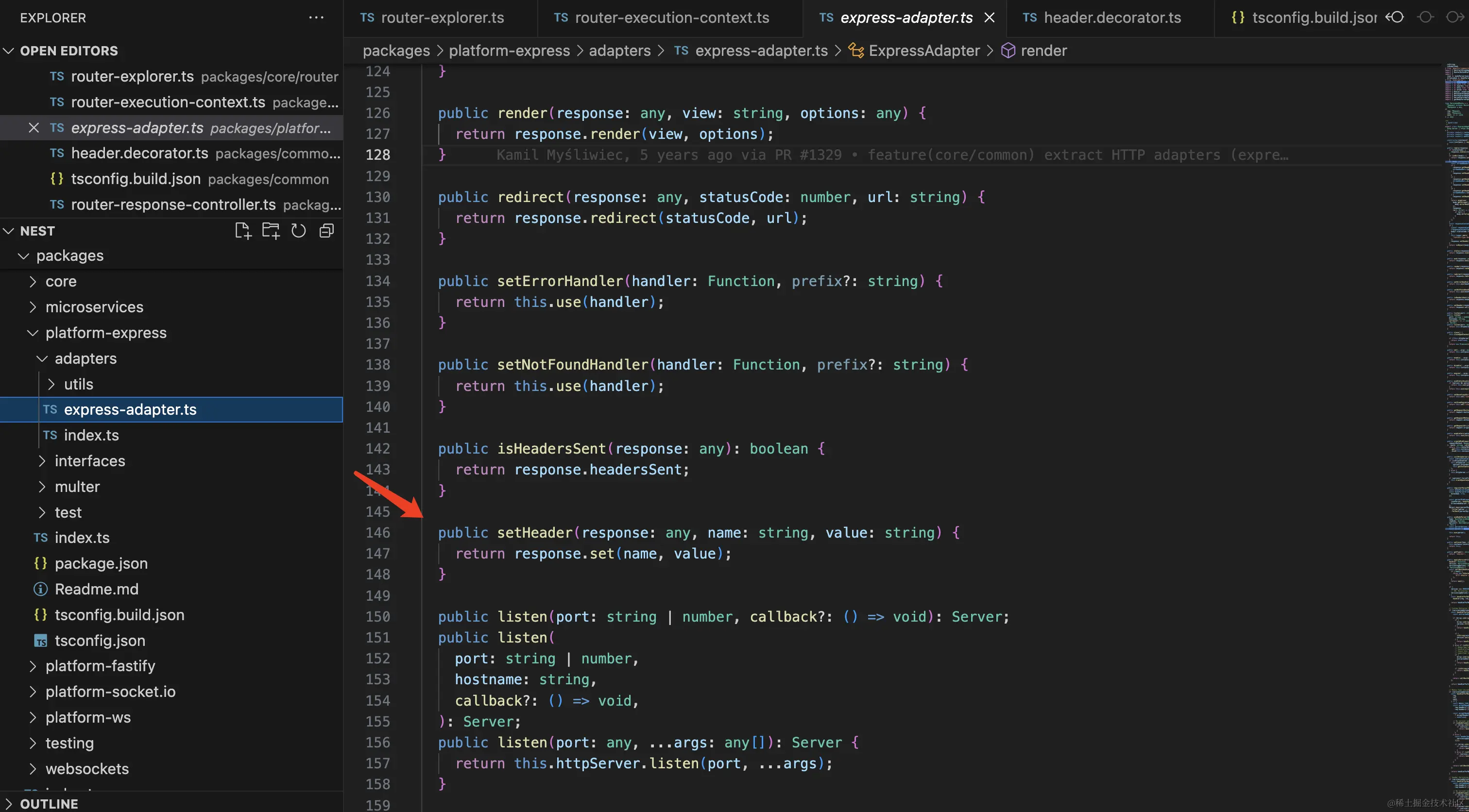
Task: Expand the utils folder
Action: [78, 384]
